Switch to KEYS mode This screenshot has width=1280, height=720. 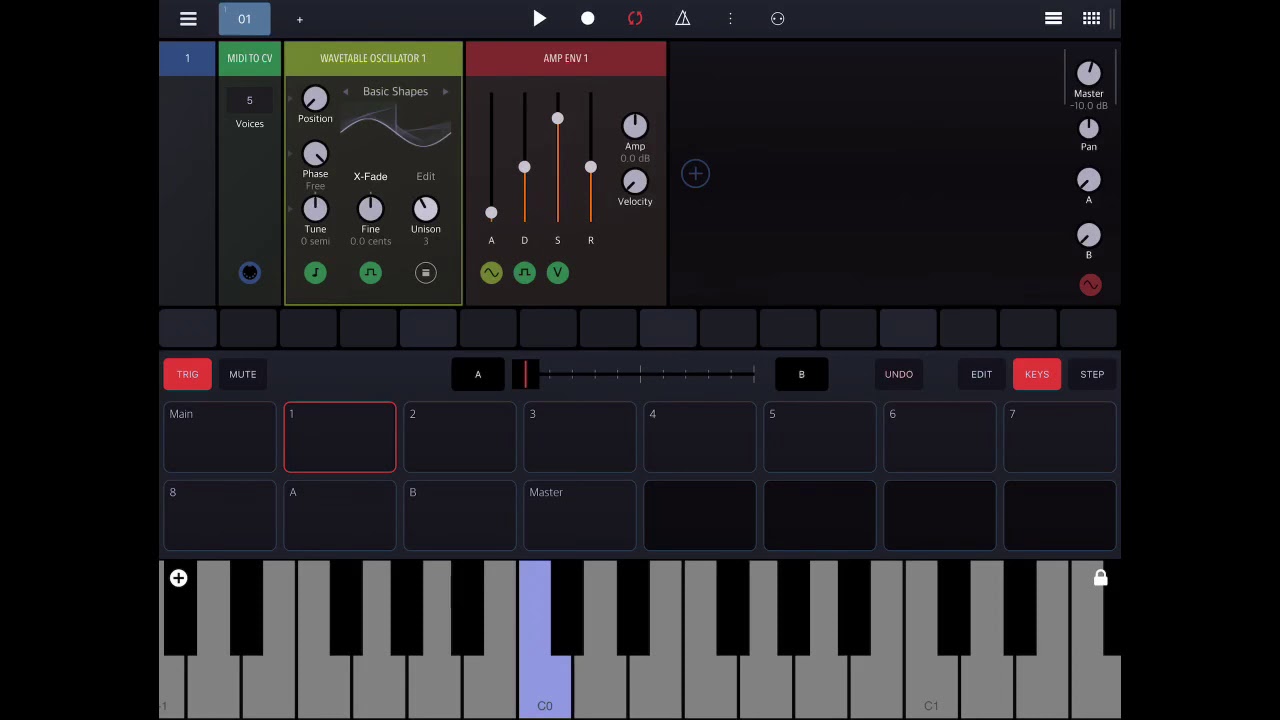[1037, 374]
